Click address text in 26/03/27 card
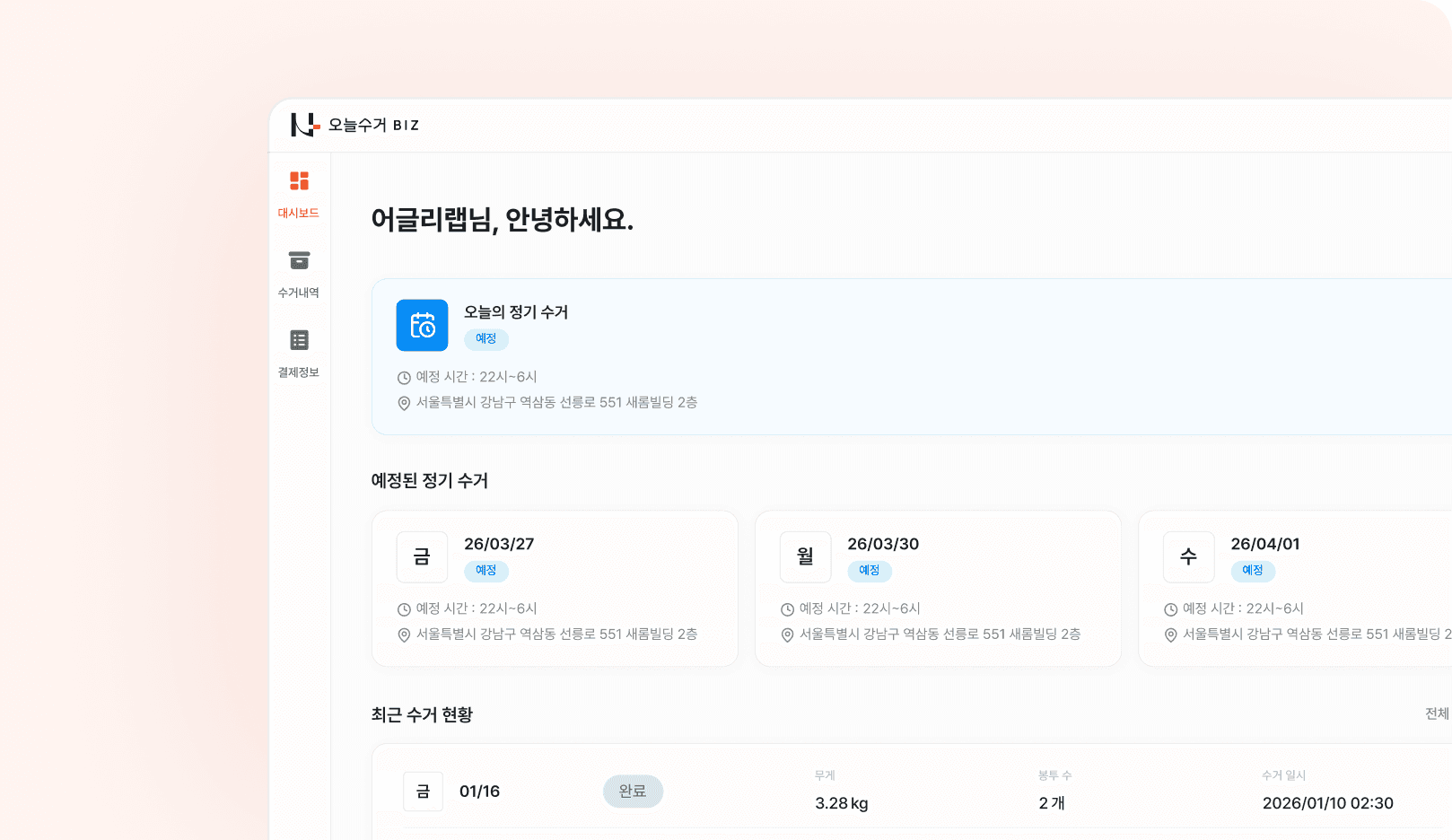 [x=556, y=634]
